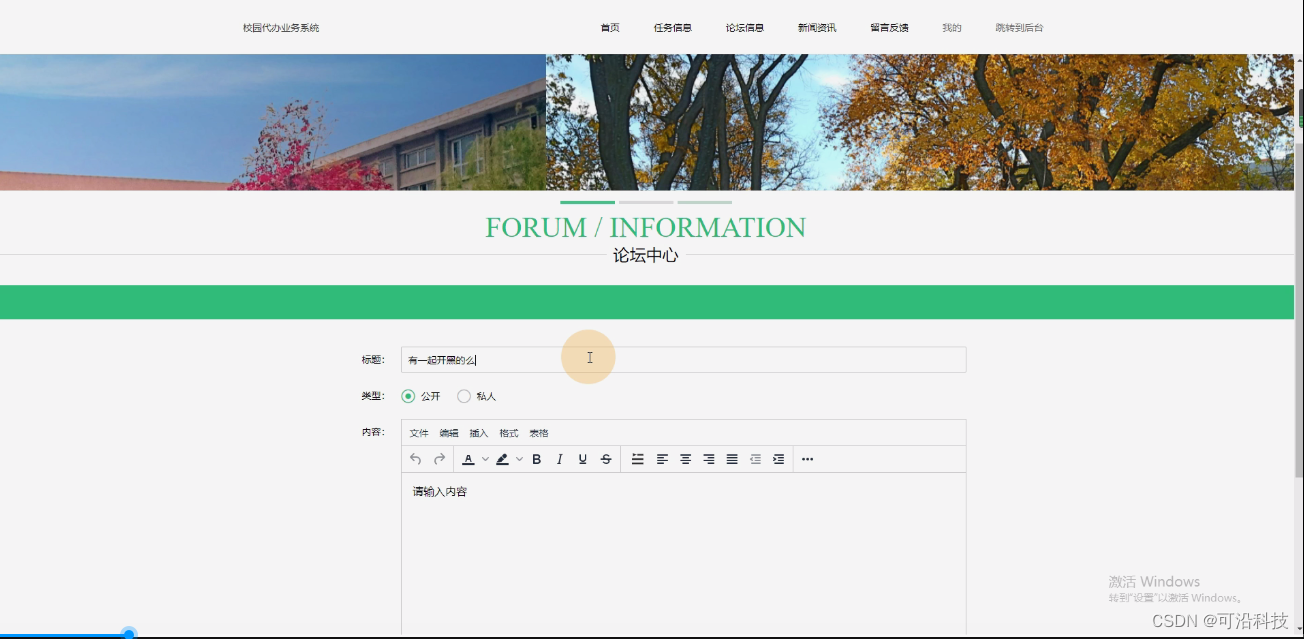Toggle bold formatting
1304x639 pixels.
pos(537,459)
